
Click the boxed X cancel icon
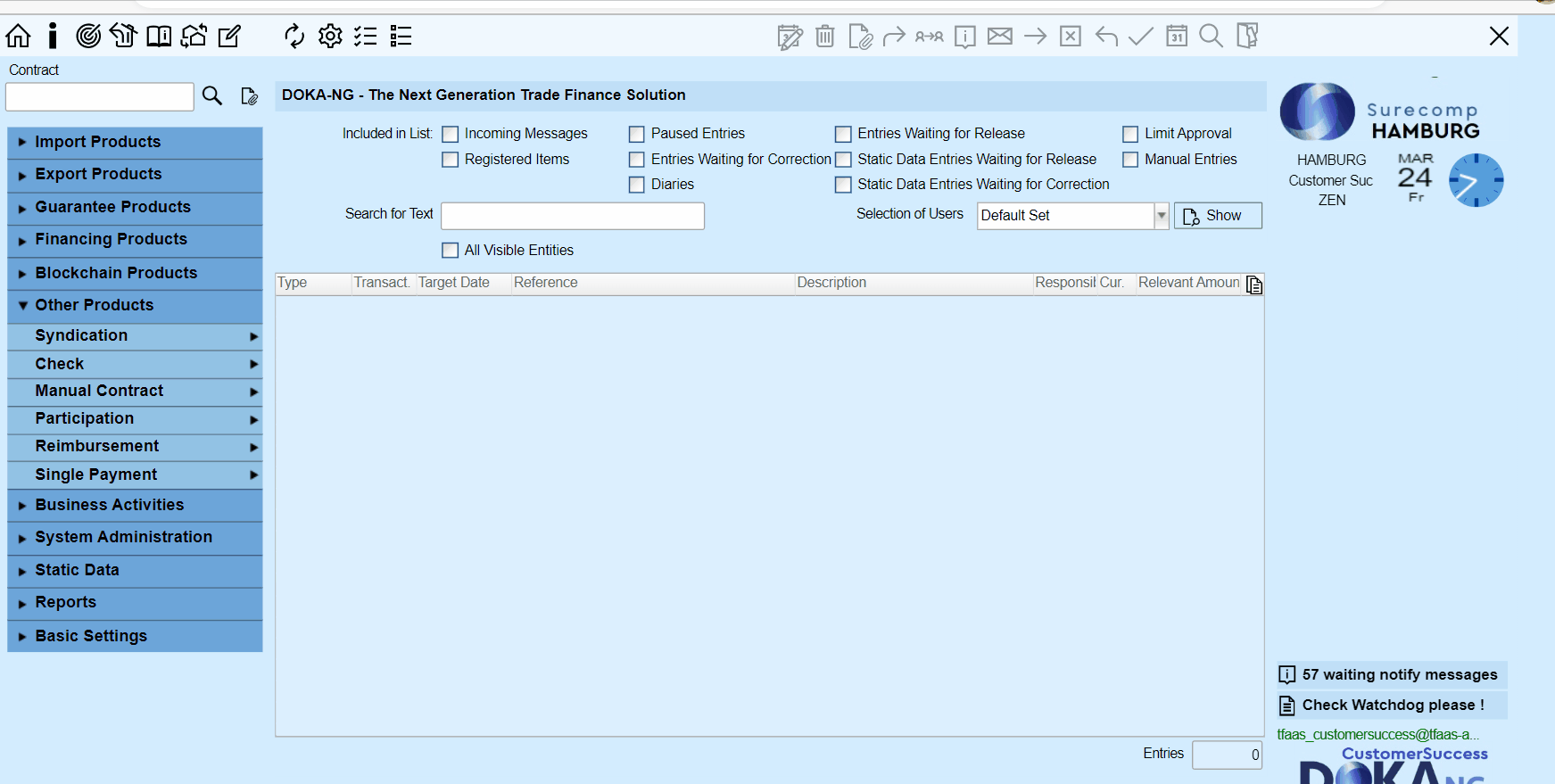(1071, 36)
